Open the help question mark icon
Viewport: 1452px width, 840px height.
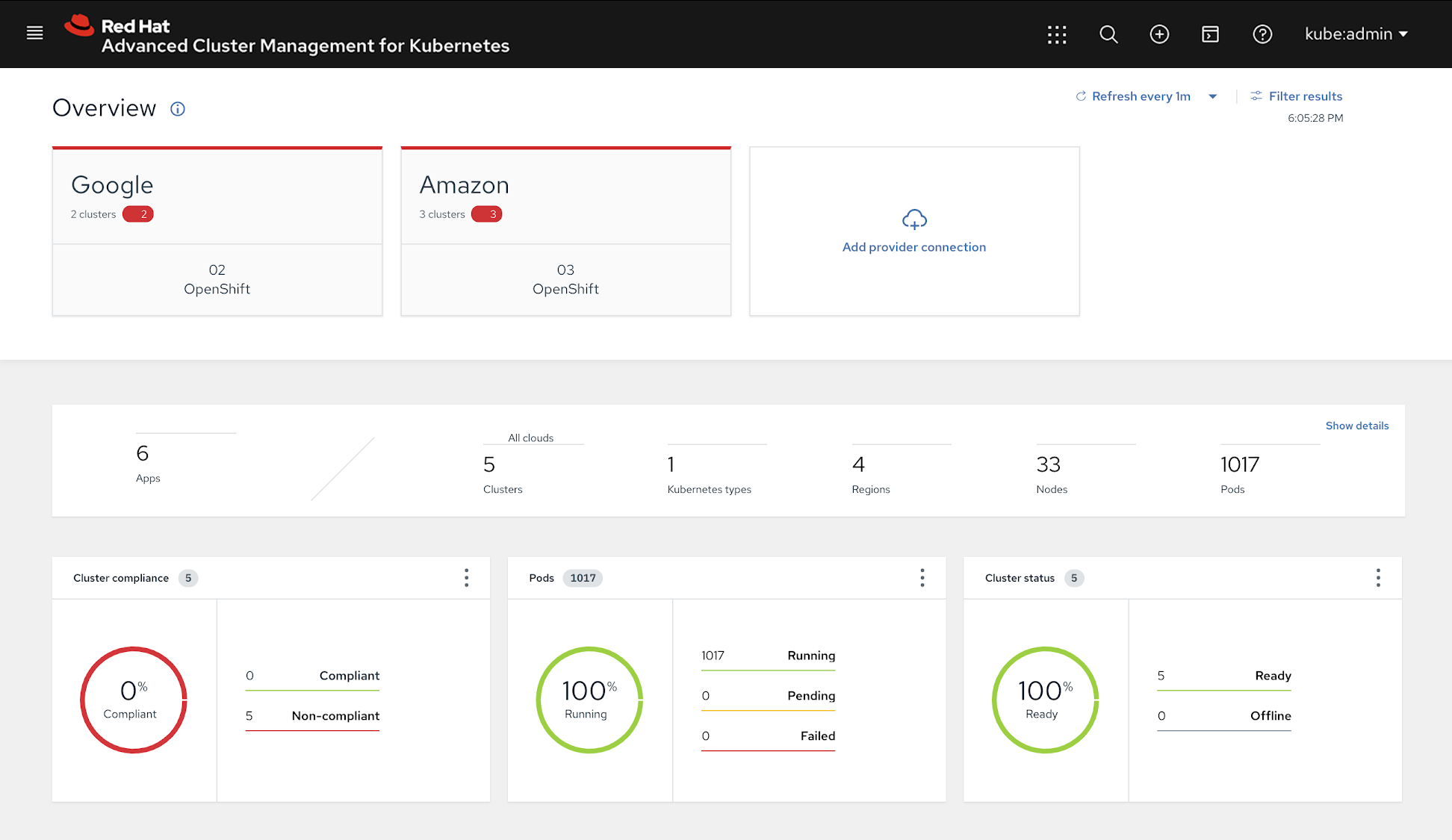pos(1262,34)
